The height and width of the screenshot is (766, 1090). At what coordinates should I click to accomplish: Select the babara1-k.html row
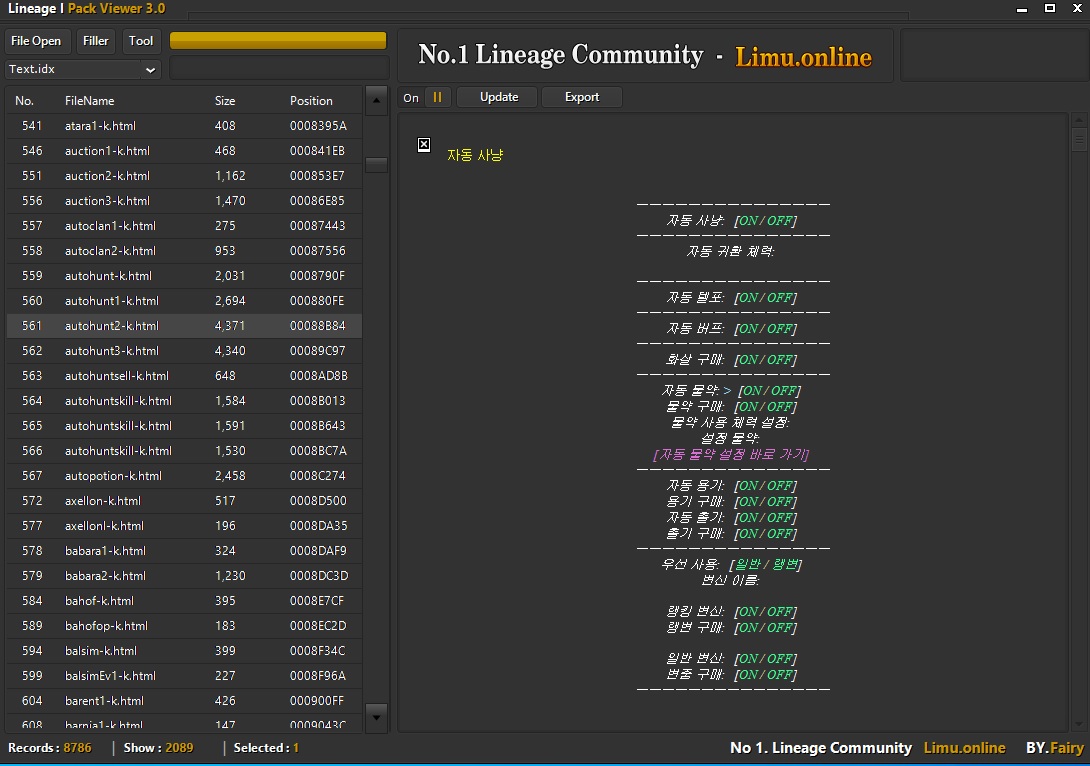click(184, 551)
